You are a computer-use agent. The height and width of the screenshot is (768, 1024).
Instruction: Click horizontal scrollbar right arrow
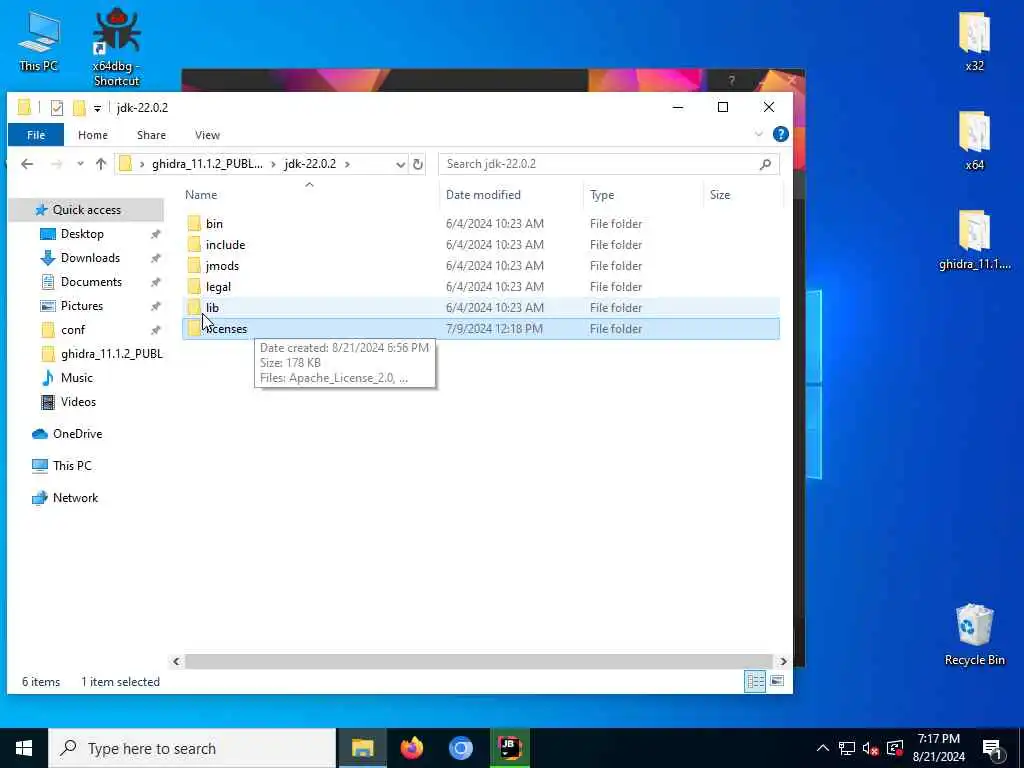(783, 662)
